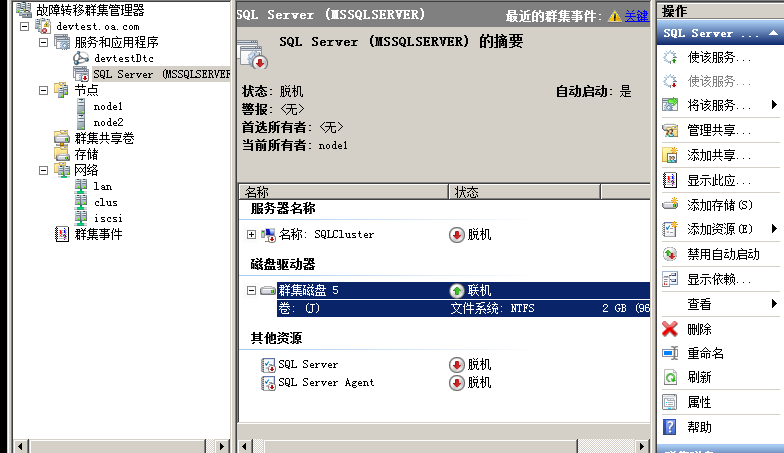This screenshot has height=453, width=784.
Task: Choose the first 使该服务... action
Action: point(719,58)
